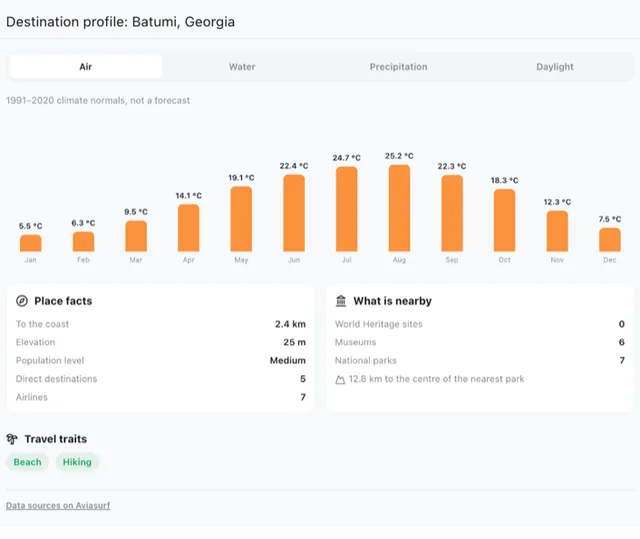Click the Population level row label
640x539 pixels.
pos(50,360)
